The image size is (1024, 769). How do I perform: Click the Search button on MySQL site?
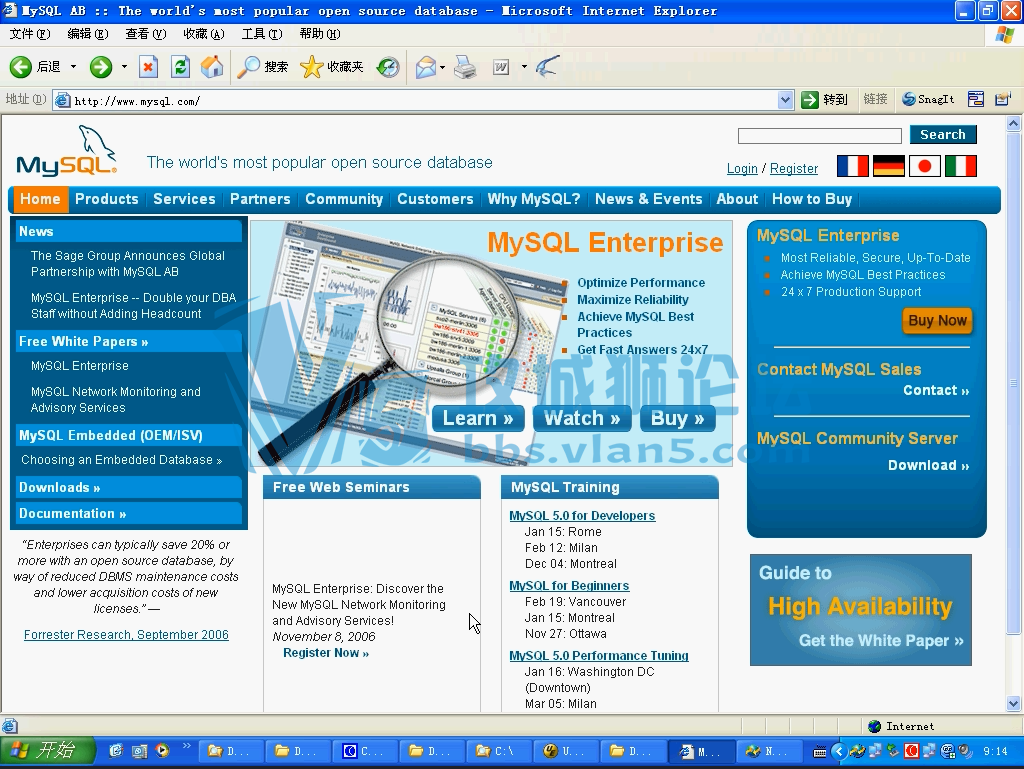coord(943,134)
